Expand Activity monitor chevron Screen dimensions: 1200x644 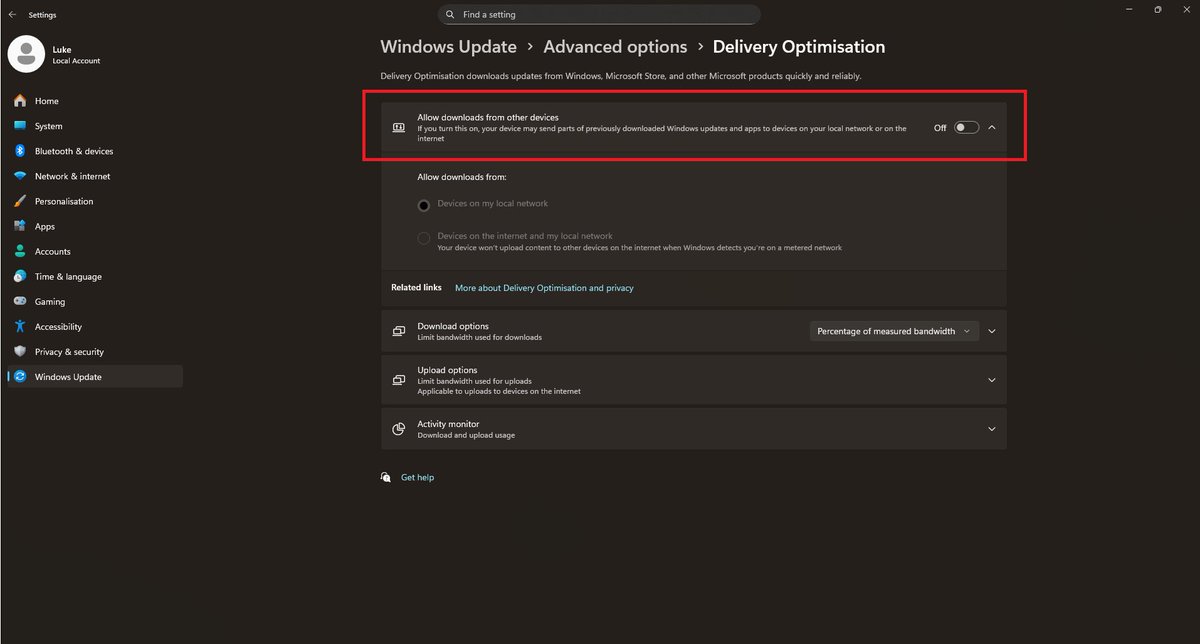992,429
